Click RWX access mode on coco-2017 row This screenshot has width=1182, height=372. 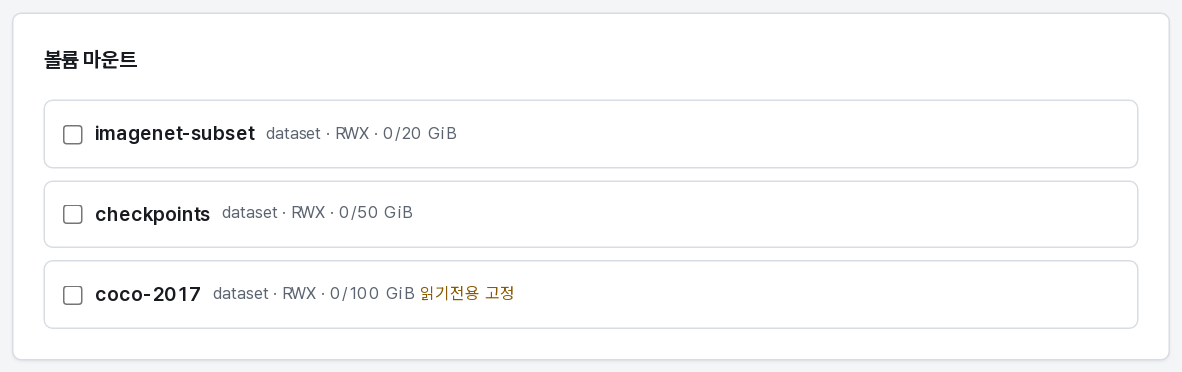[299, 294]
